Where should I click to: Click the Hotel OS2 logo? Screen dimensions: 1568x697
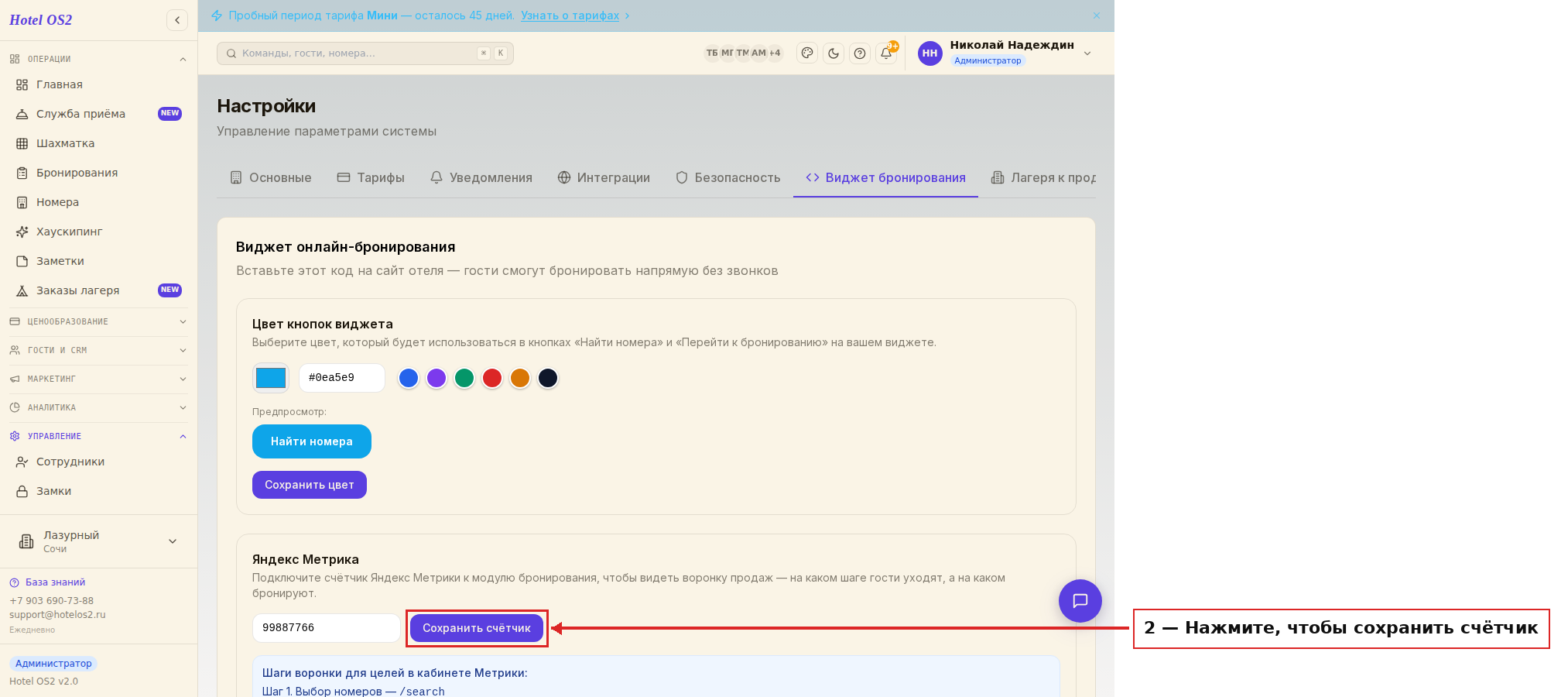41,20
